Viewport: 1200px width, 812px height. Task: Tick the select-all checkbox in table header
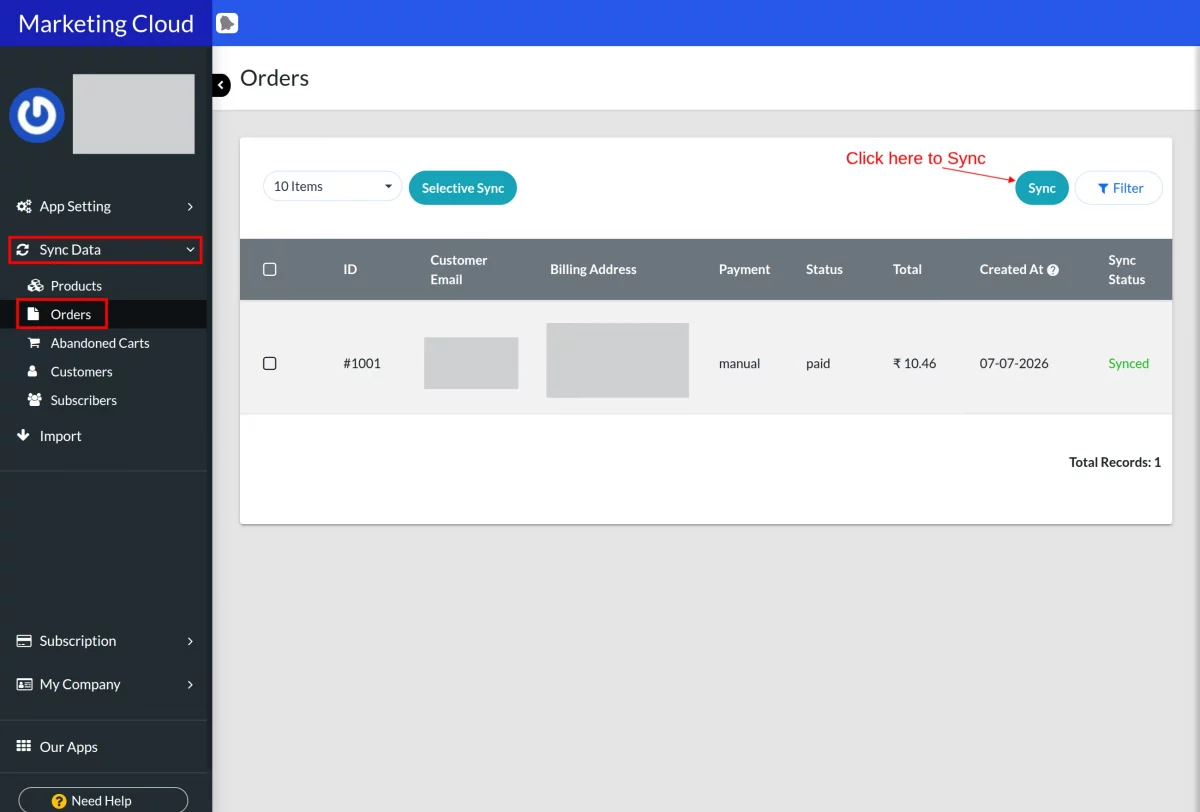point(269,269)
